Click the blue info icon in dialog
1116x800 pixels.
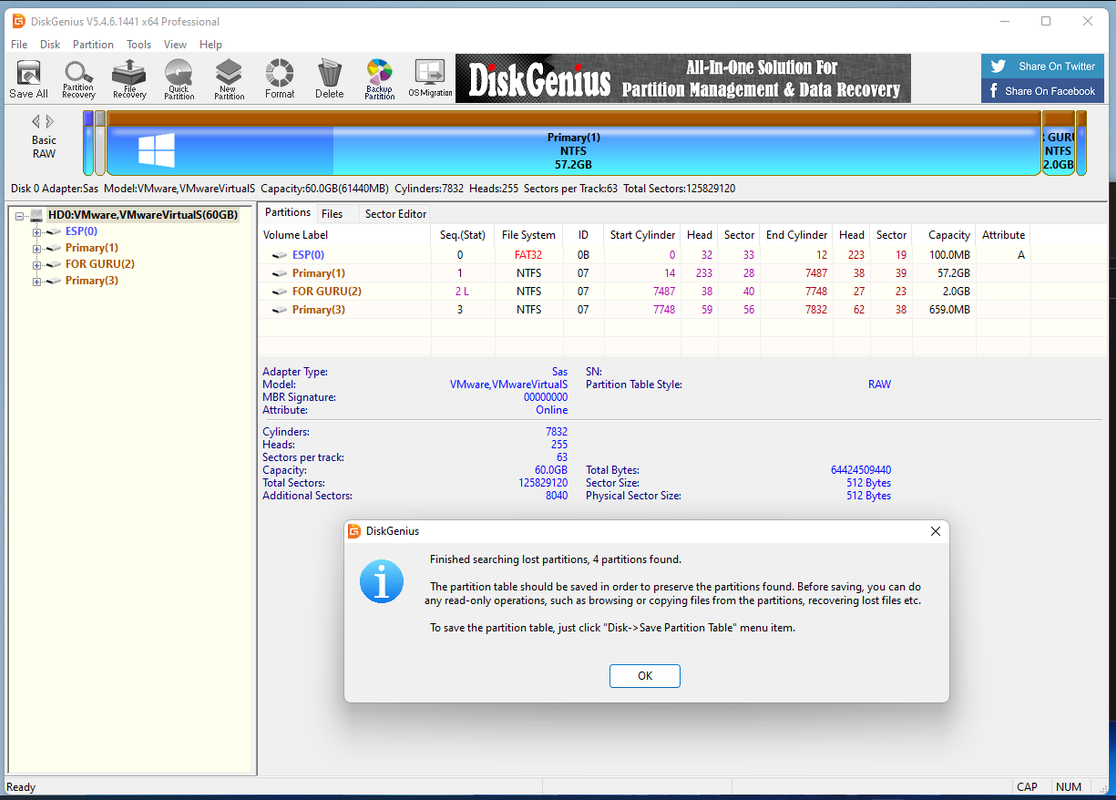(381, 581)
